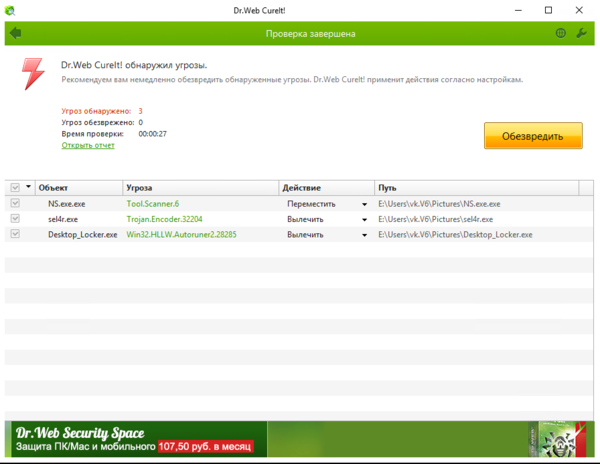The image size is (600, 464).
Task: Uncheck the Desktop_Locker.exe threat checkbox
Action: tap(15, 234)
